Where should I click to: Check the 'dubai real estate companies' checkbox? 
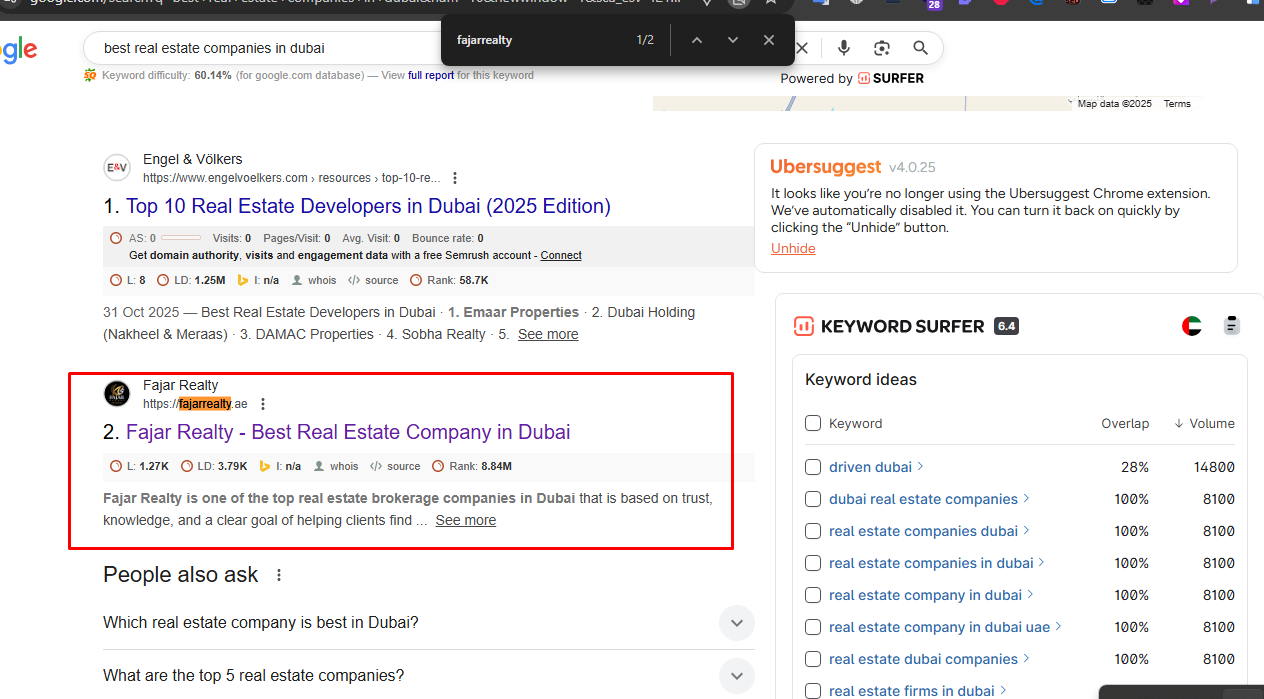pyautogui.click(x=813, y=499)
